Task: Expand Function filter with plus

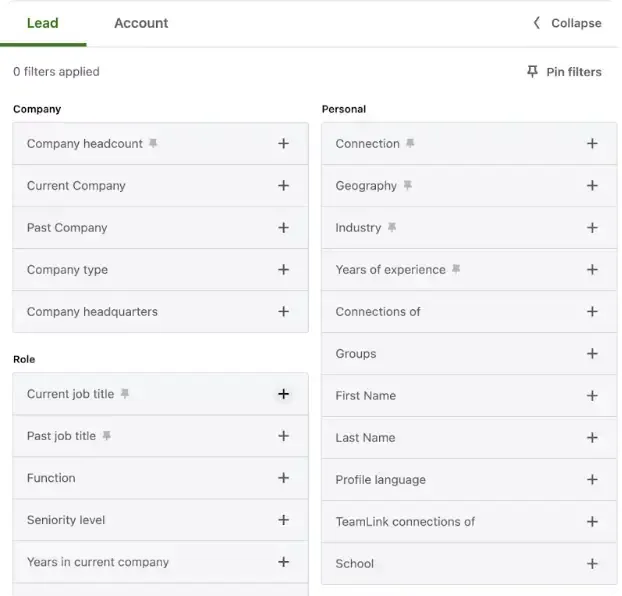Action: tap(283, 478)
